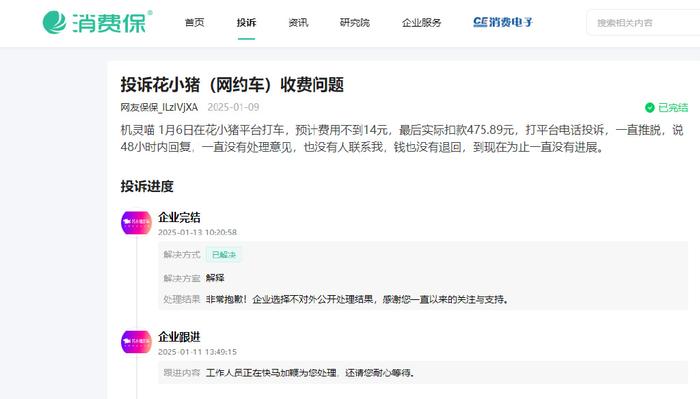Click the 企业完结 heading
Image resolution: width=700 pixels, height=399 pixels.
tap(179, 217)
